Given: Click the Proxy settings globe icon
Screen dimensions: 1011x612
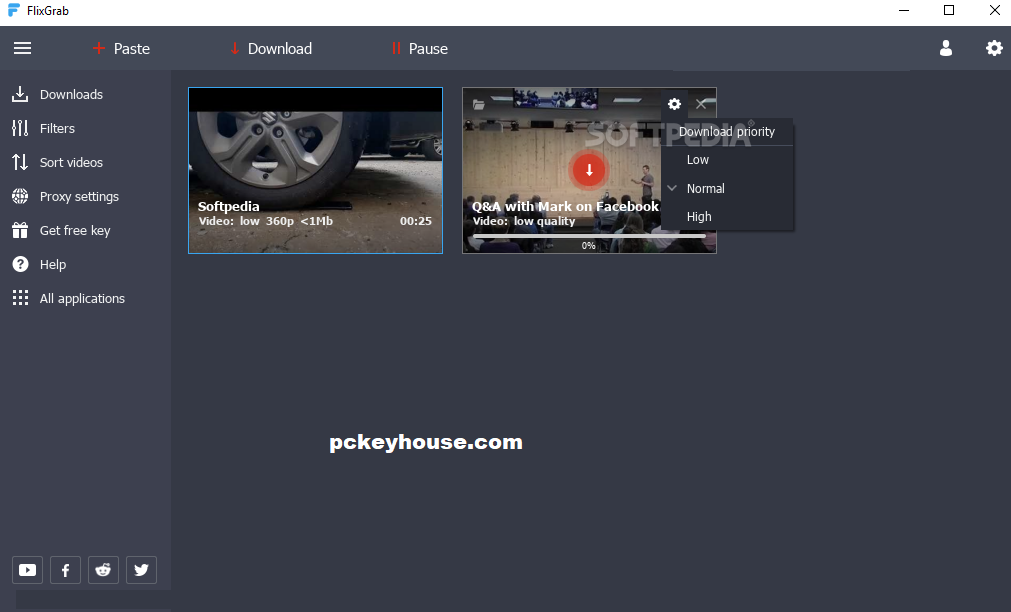Looking at the screenshot, I should (20, 196).
